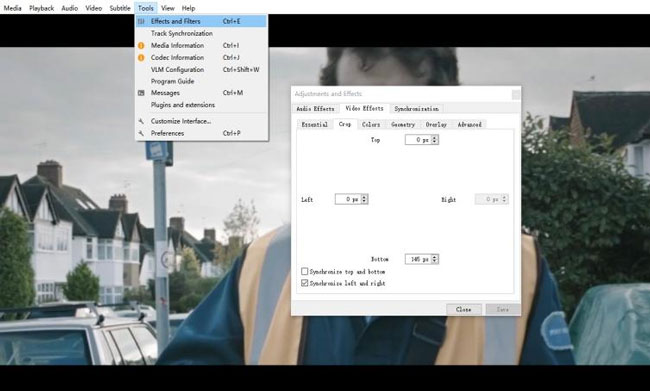Open the Colors sub-tab

(x=371, y=124)
